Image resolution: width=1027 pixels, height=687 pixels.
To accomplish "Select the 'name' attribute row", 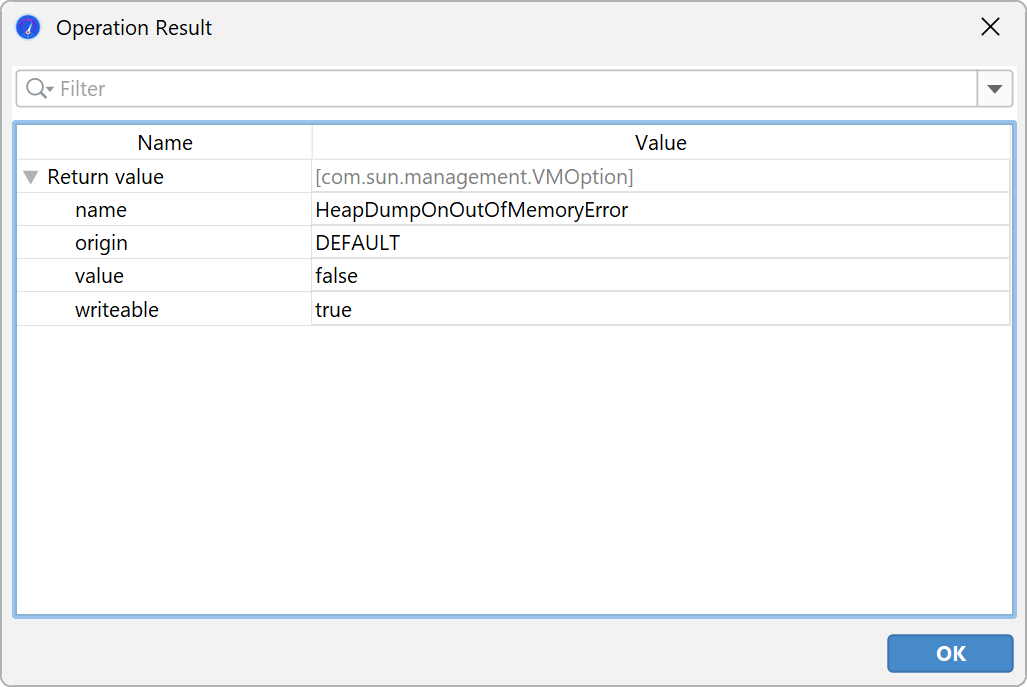I will pos(101,210).
